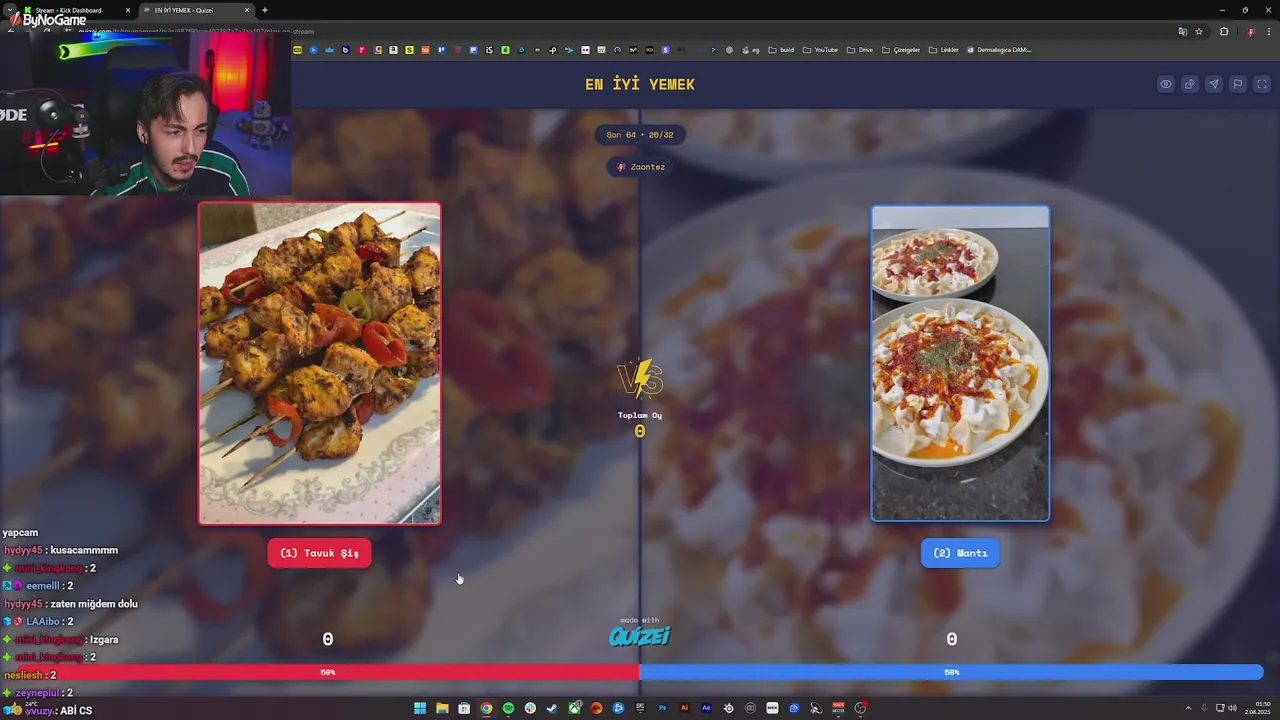Open the Chrome profile avatar
This screenshot has height=720, width=1280.
point(1251,31)
